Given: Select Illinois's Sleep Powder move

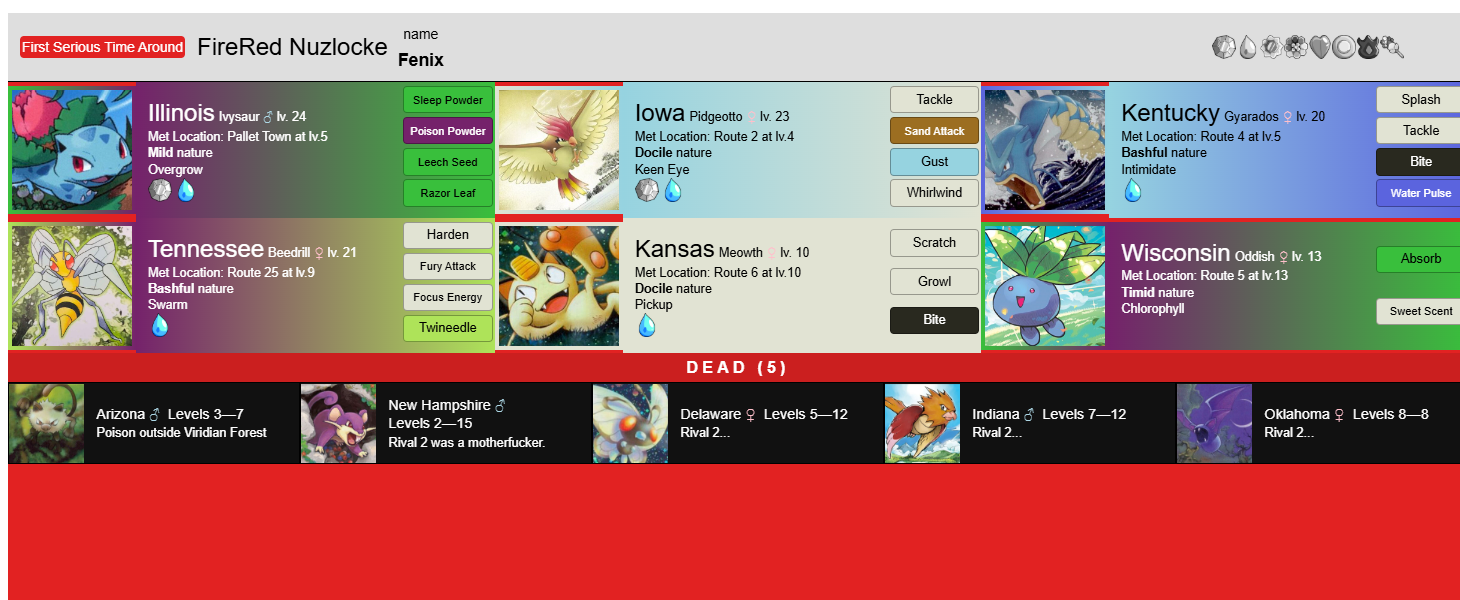Looking at the screenshot, I should (x=448, y=100).
